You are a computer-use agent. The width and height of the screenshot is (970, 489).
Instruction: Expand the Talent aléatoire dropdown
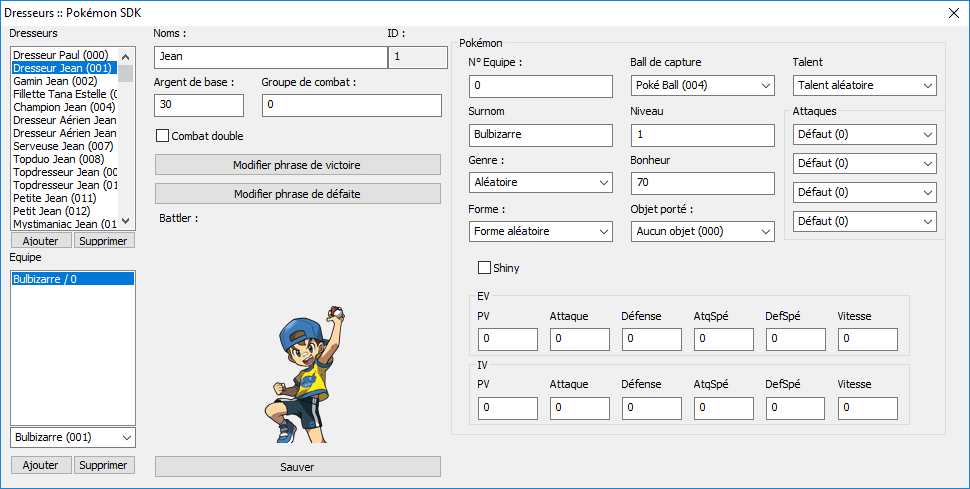point(865,85)
